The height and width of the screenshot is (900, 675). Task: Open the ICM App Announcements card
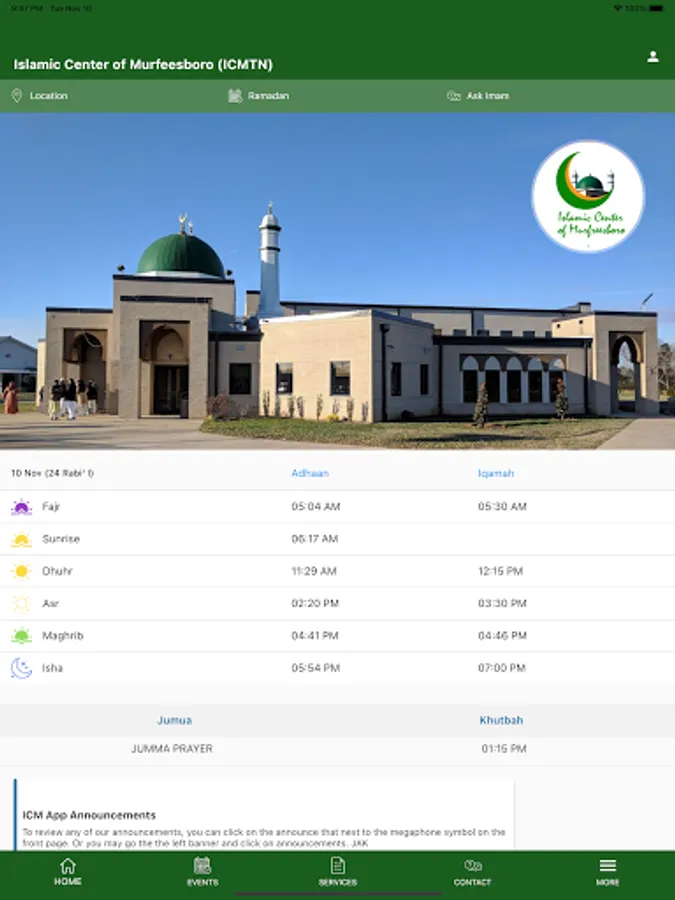(x=264, y=815)
